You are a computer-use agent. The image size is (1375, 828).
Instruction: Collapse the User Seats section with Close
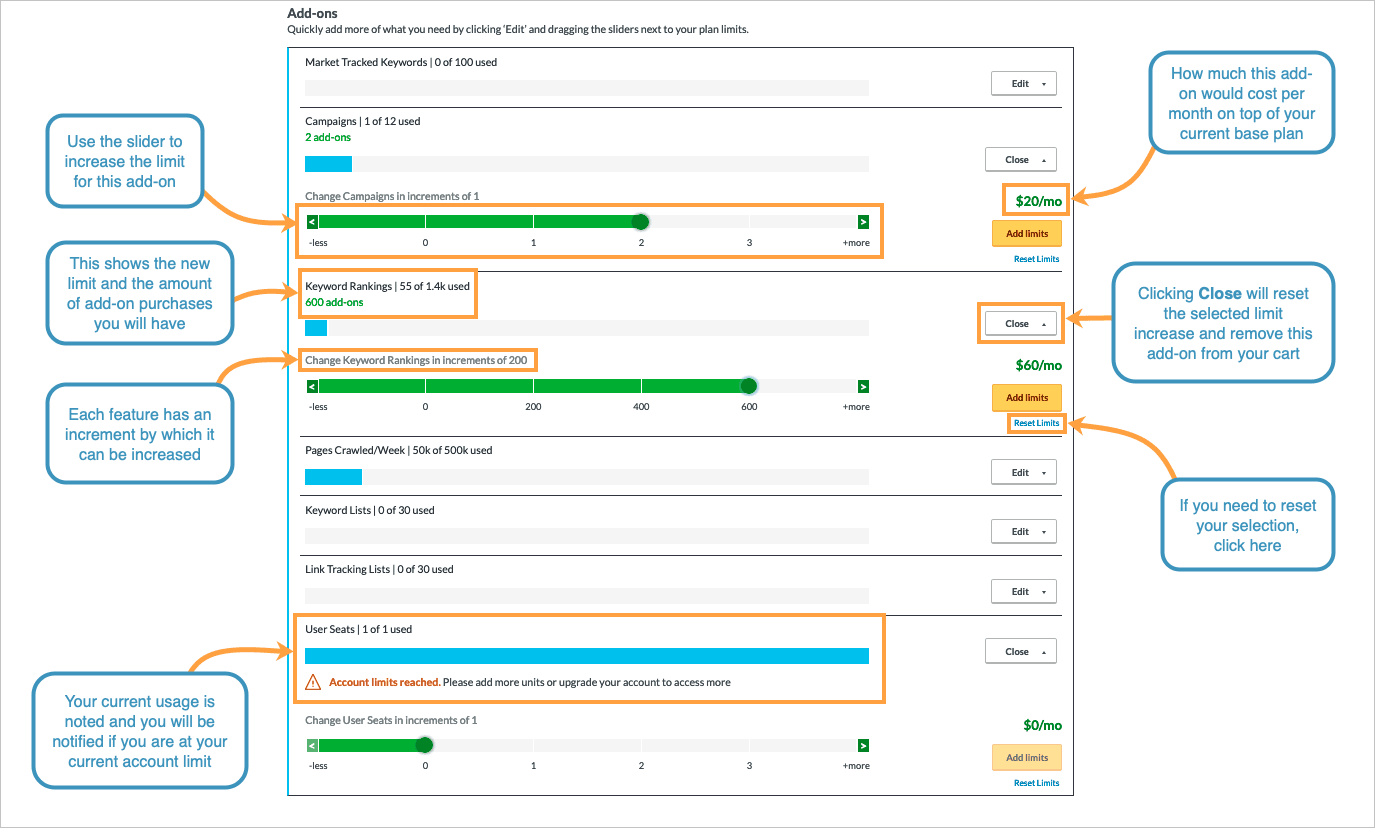1020,650
